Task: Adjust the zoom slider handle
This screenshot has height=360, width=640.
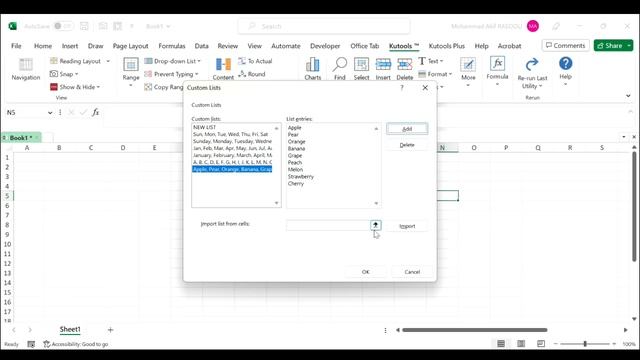Action: (585, 344)
